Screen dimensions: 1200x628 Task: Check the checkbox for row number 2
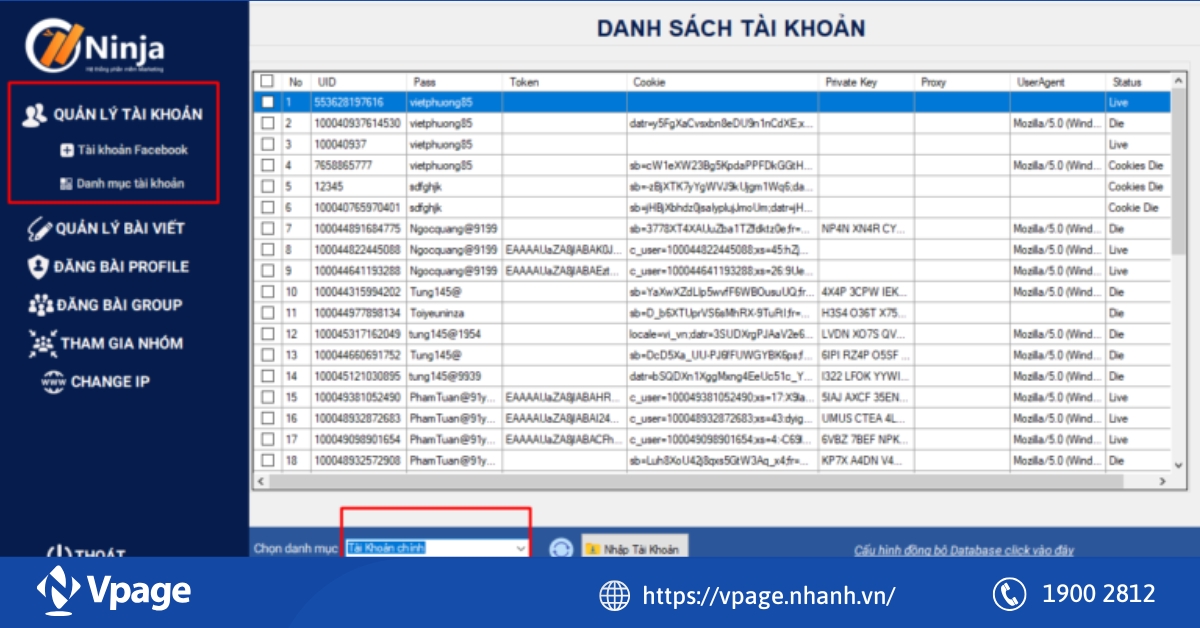(x=267, y=123)
